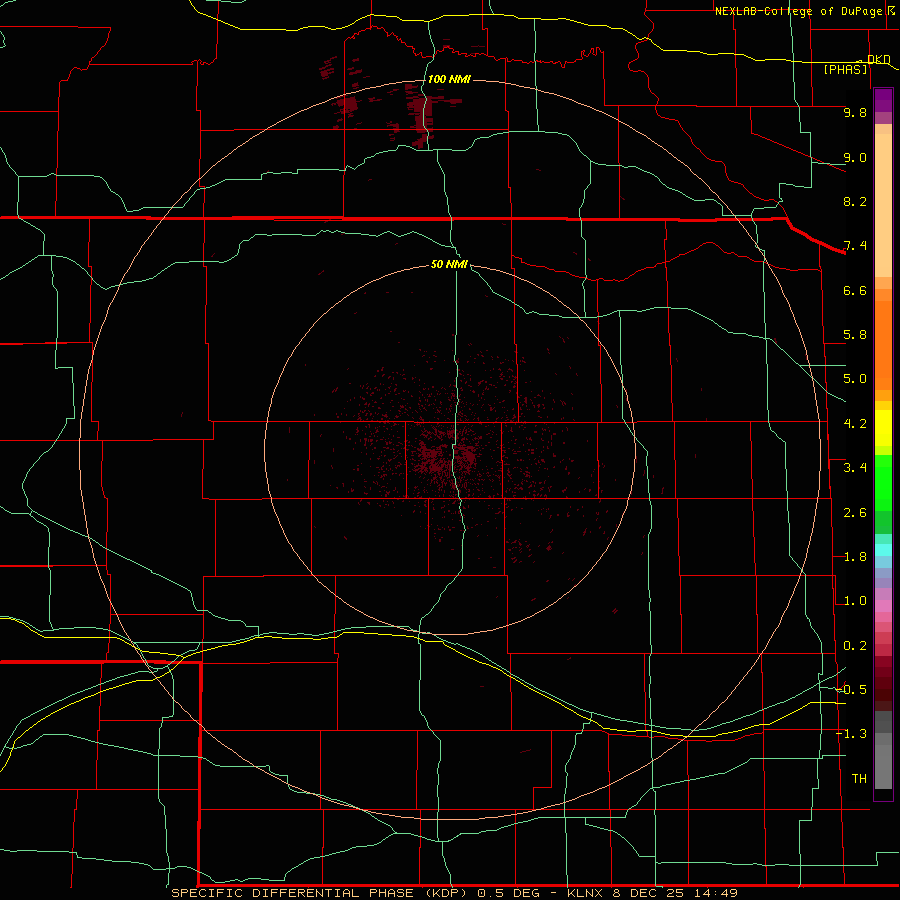Click the 5.0 value on color scale
Viewport: 900px width, 900px height.
pyautogui.click(x=855, y=379)
